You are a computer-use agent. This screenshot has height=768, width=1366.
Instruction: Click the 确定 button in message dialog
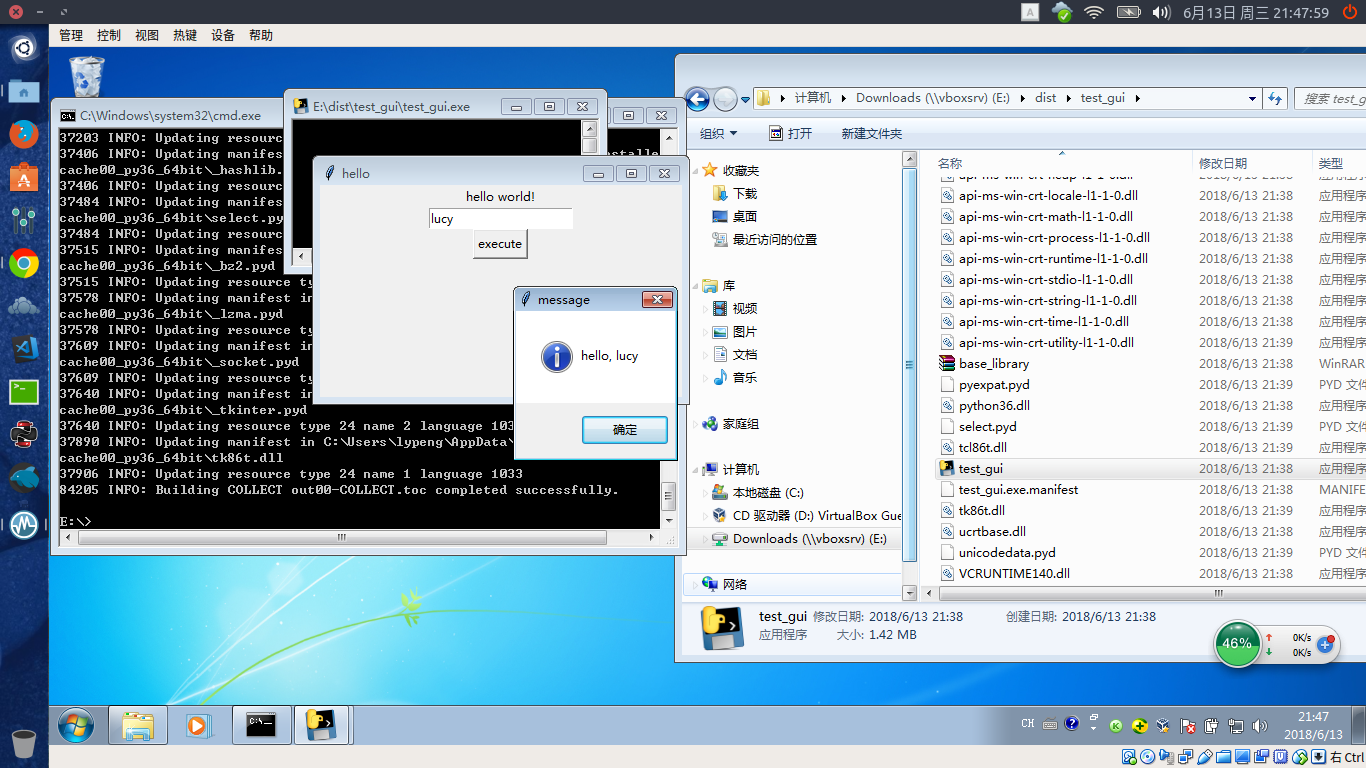[x=624, y=430]
